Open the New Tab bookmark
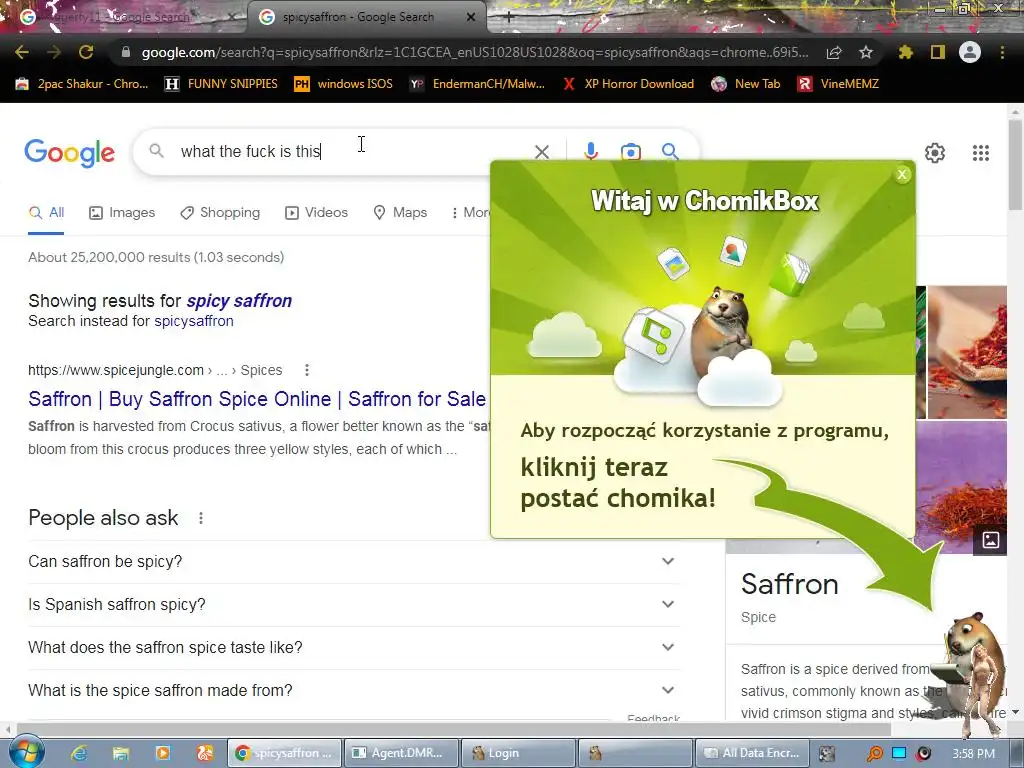Viewport: 1024px width, 768px height. tap(746, 84)
